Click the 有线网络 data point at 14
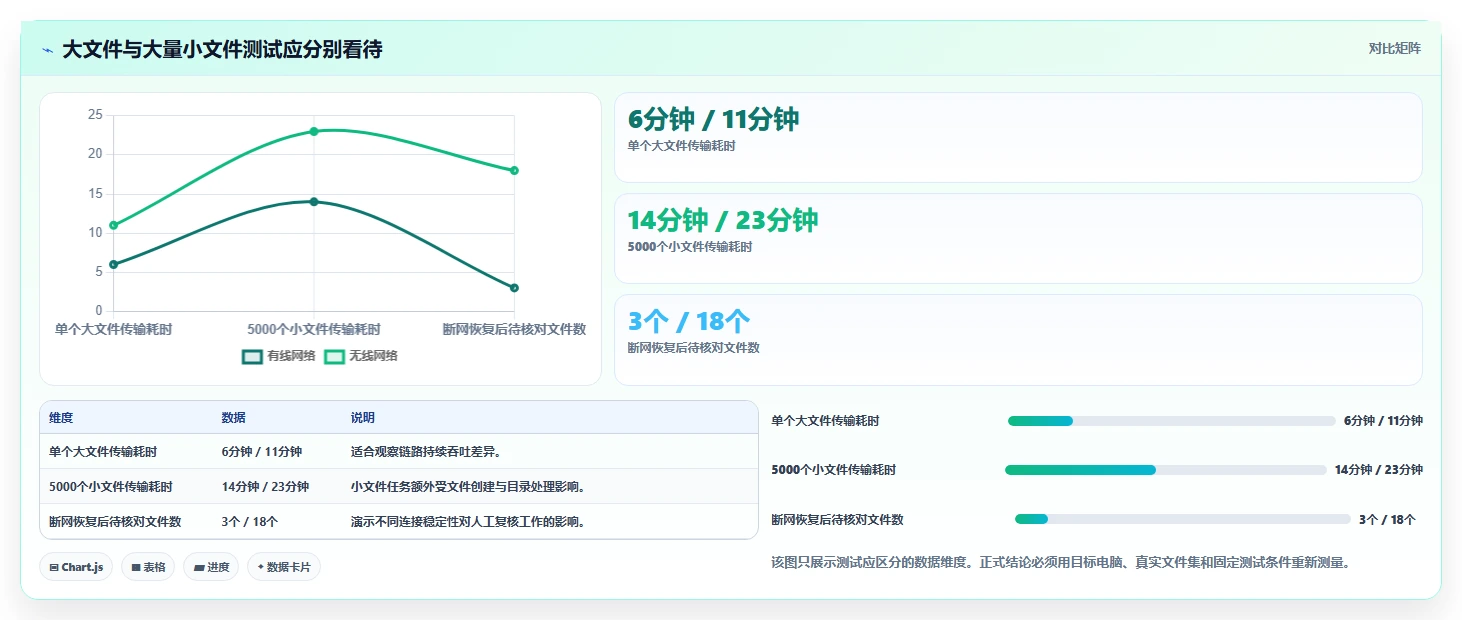 click(x=314, y=201)
